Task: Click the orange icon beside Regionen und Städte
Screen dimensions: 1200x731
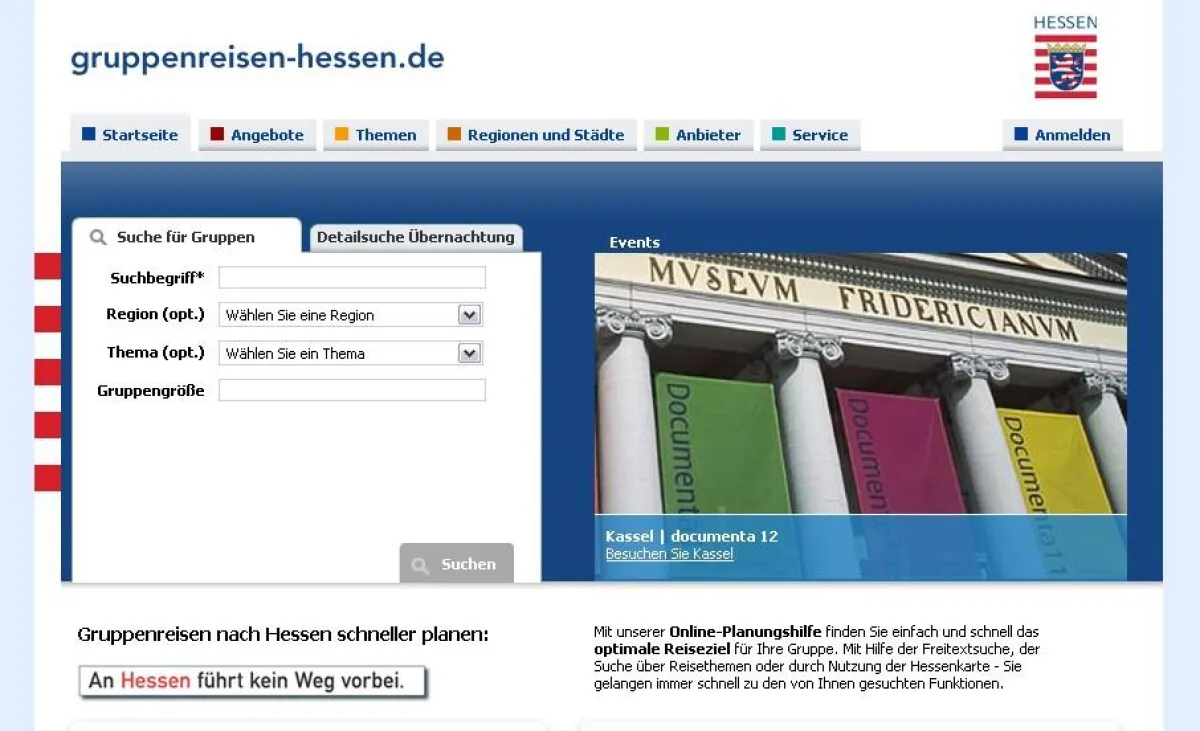Action: 455,134
